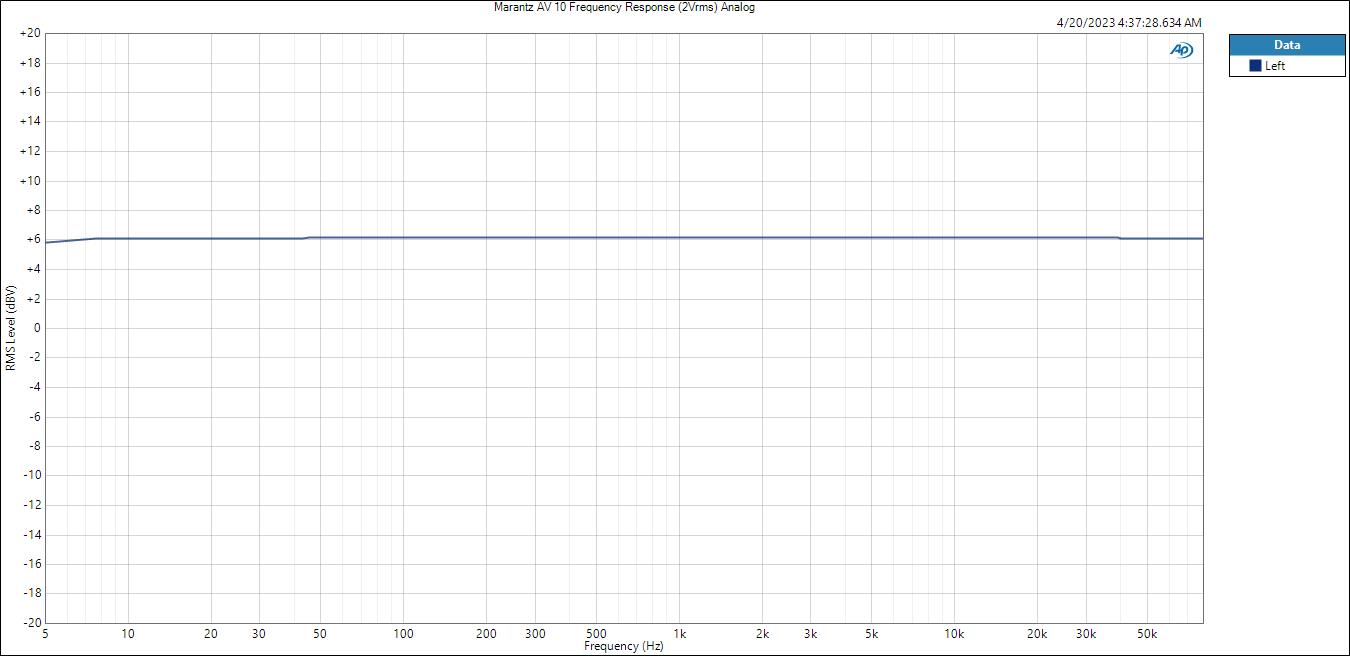The image size is (1350, 656).
Task: Click the 20k frequency axis tick label
Action: click(1037, 634)
